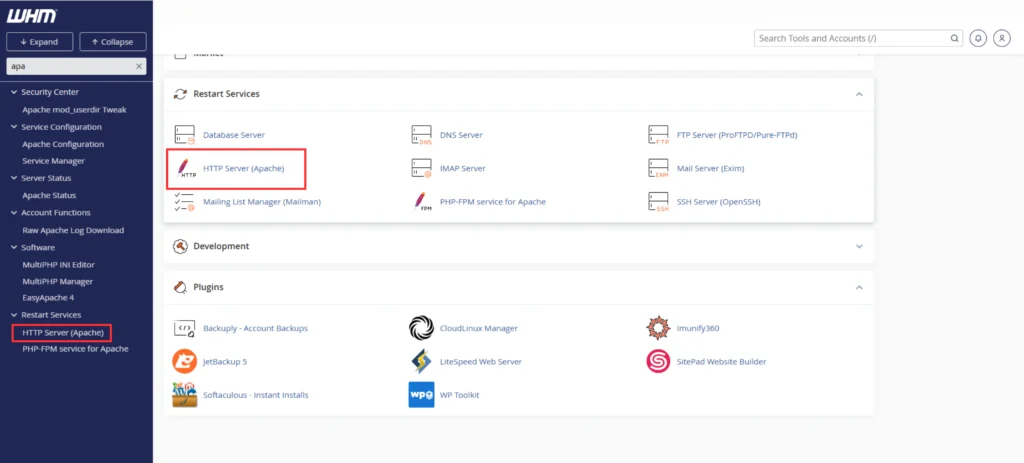Image resolution: width=1024 pixels, height=463 pixels.
Task: Open Apache mod_userdir Tweak
Action: pos(74,110)
